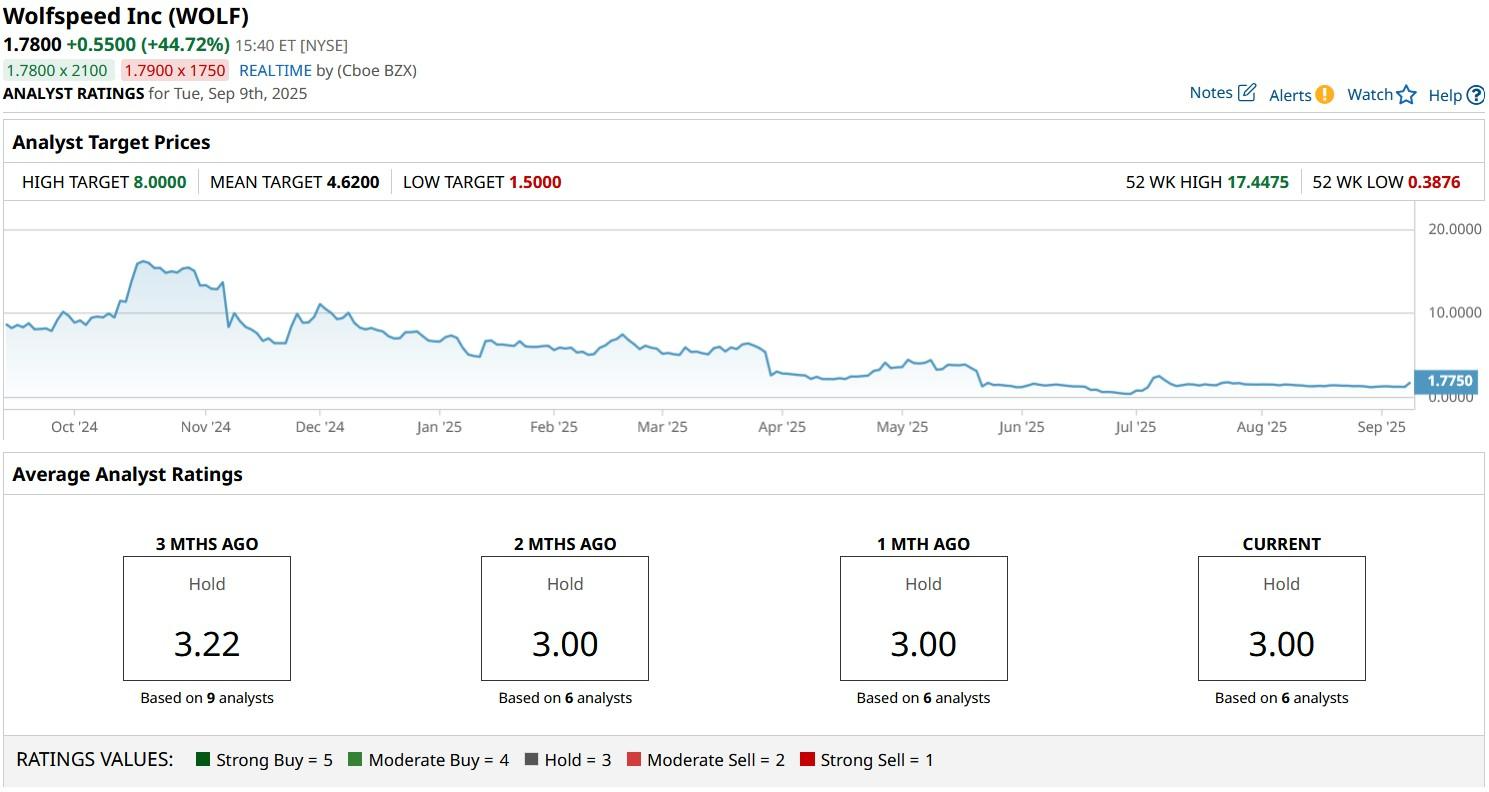The image size is (1489, 792).
Task: Click the Strong Buy green color swatch
Action: pyautogui.click(x=204, y=760)
